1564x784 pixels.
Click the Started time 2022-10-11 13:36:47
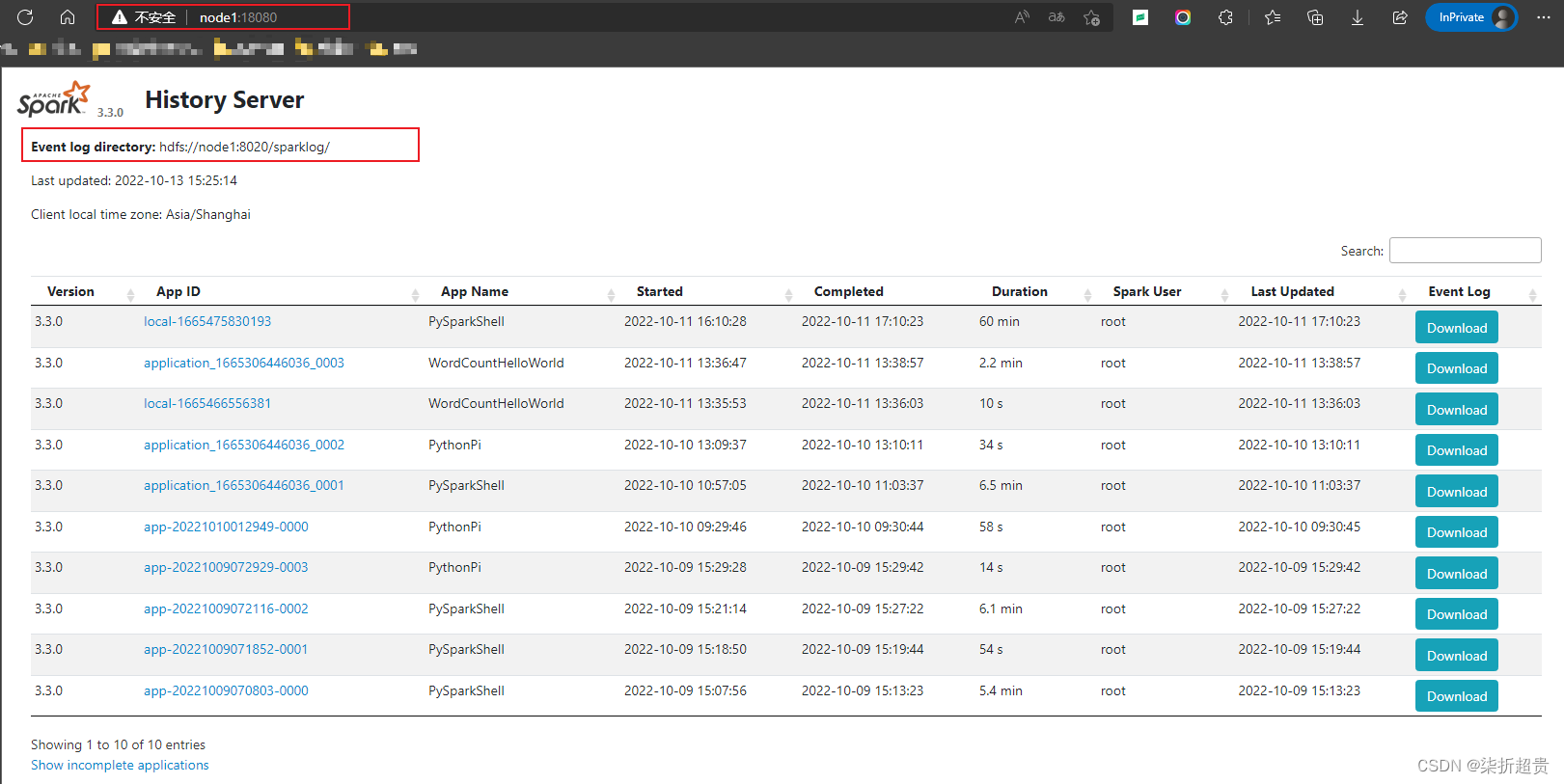[685, 363]
